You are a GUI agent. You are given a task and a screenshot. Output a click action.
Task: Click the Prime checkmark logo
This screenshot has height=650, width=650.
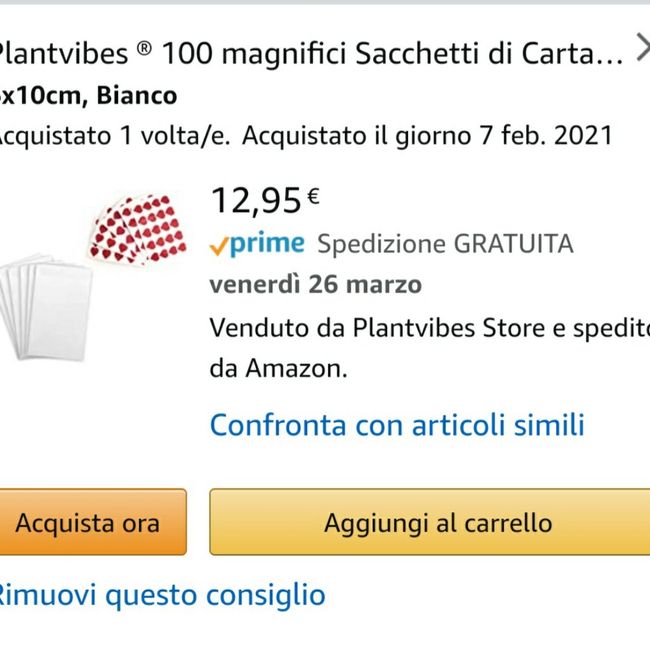tap(218, 244)
